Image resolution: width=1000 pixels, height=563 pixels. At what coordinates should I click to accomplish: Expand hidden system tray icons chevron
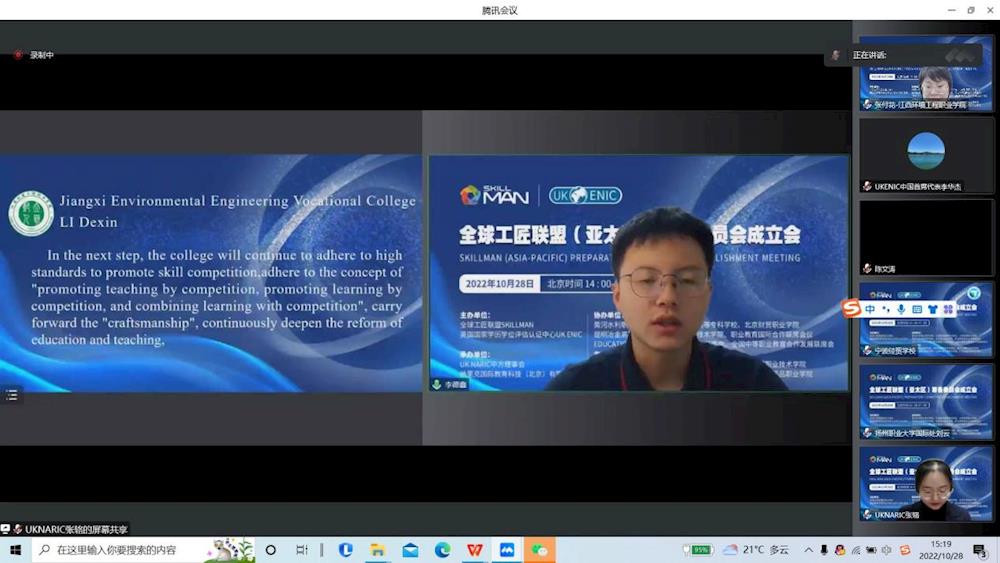[809, 550]
